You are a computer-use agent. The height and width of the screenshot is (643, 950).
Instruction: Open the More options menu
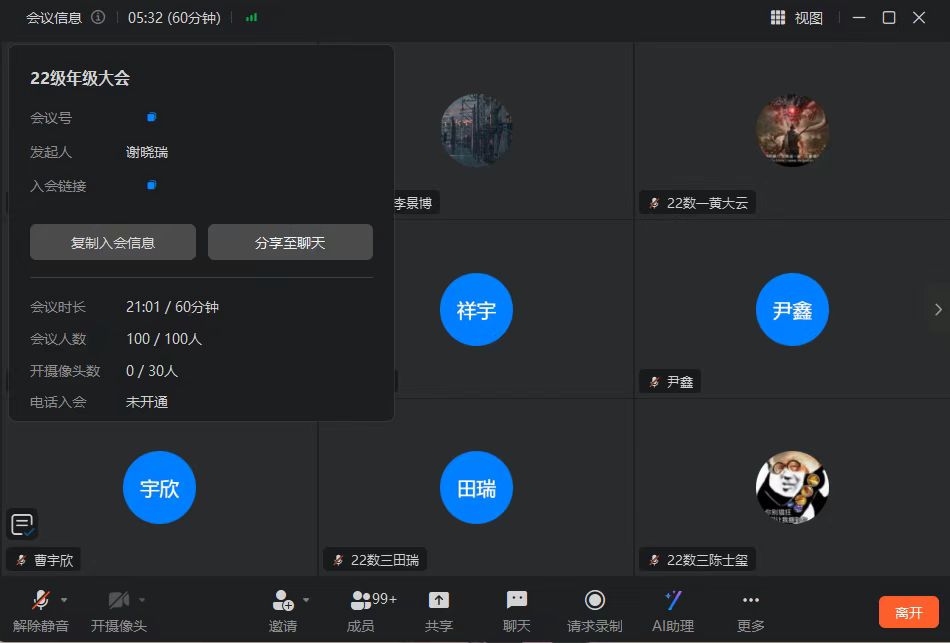coord(750,609)
